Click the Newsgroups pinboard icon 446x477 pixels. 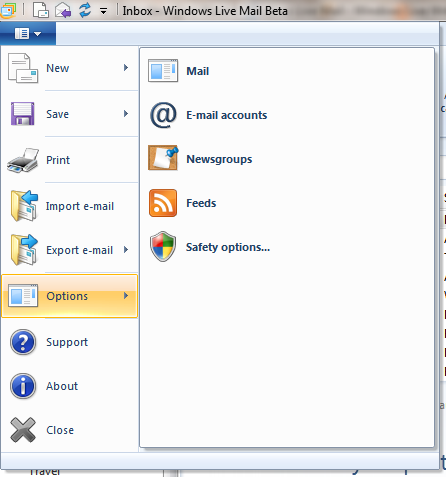pos(163,158)
